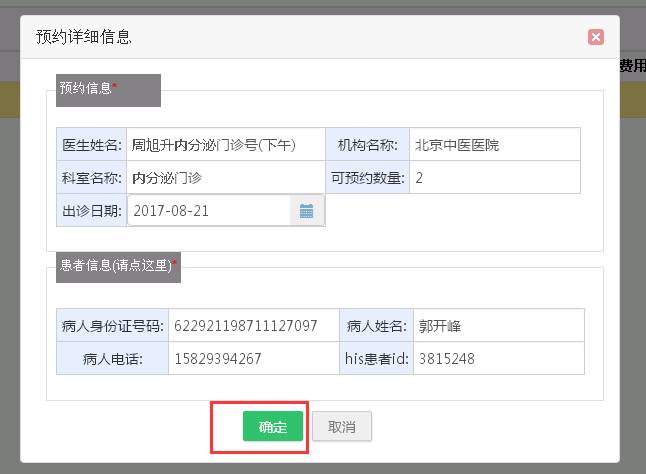Click the 病人电话 input field
The image size is (646, 474).
(x=253, y=358)
